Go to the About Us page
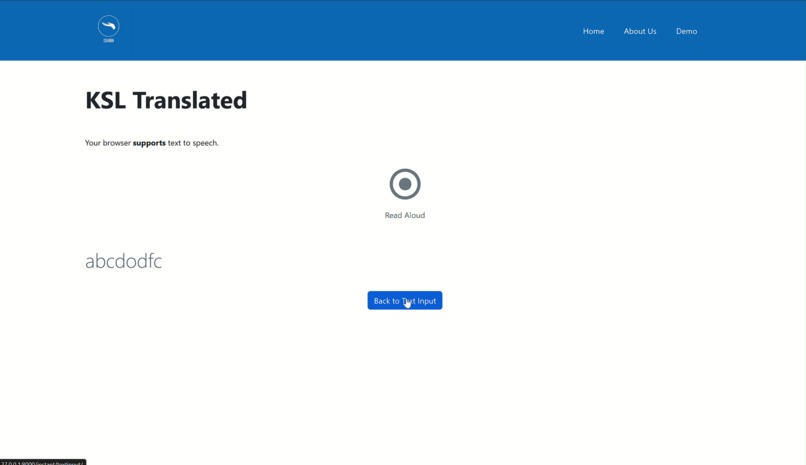The height and width of the screenshot is (465, 806). [640, 31]
